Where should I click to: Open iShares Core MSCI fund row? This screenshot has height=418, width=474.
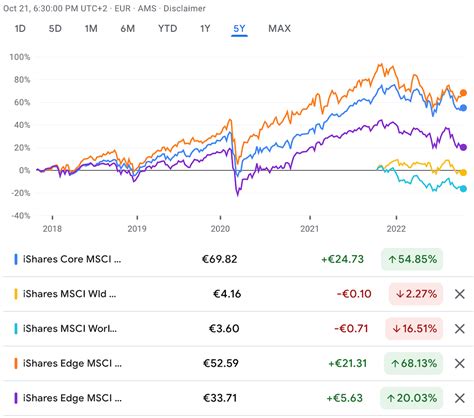(x=238, y=259)
